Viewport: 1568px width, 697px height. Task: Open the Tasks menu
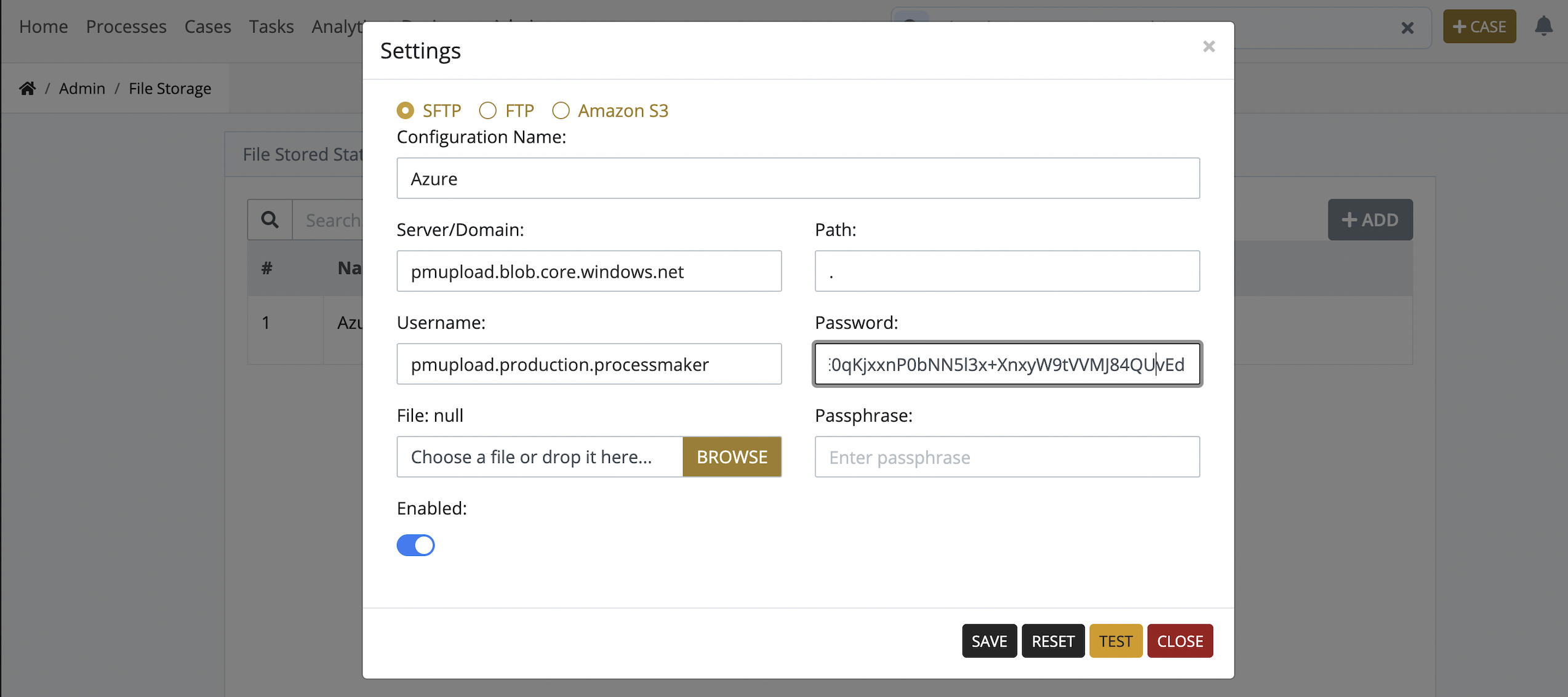(271, 26)
